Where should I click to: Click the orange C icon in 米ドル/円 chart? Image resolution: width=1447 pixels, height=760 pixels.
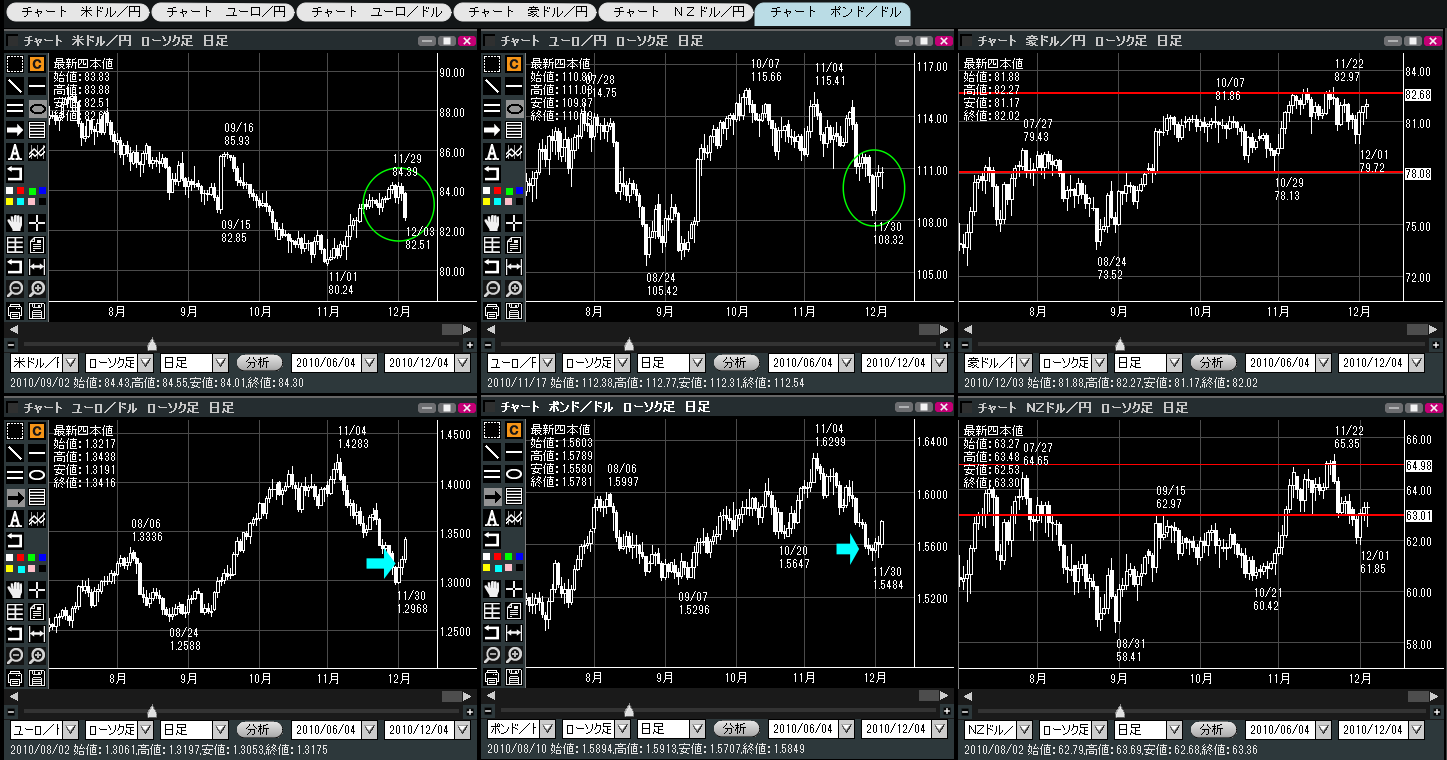click(x=37, y=64)
